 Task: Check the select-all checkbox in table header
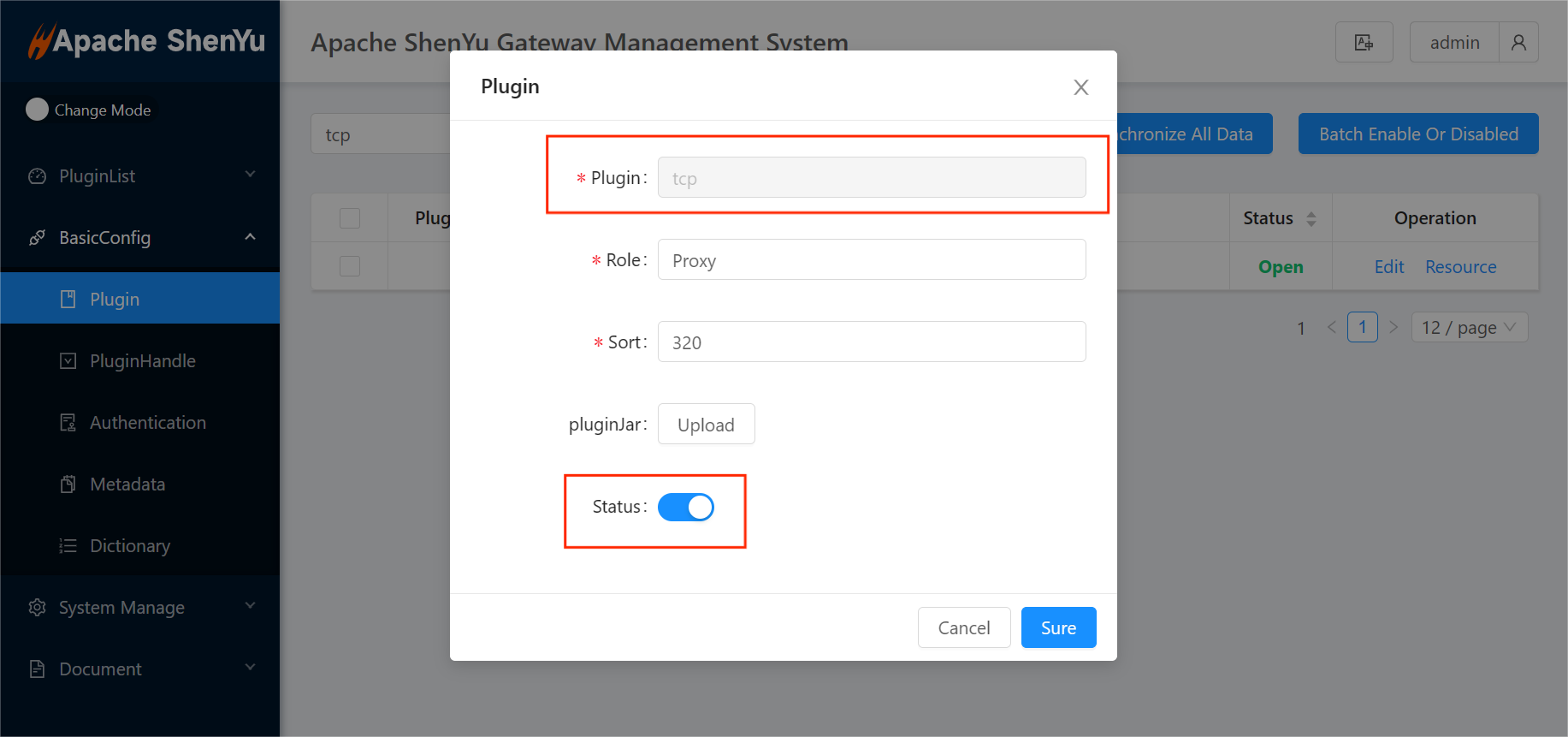pyautogui.click(x=350, y=218)
